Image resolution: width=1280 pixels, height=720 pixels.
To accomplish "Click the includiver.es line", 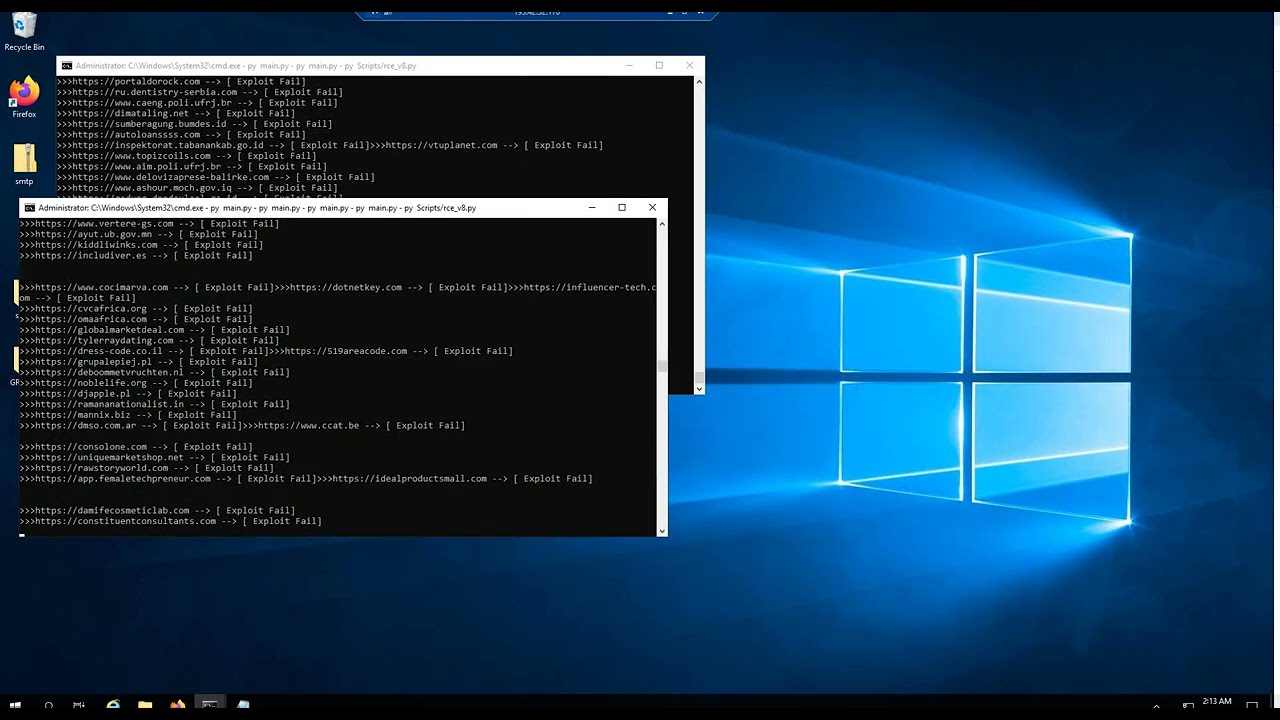I will point(136,255).
